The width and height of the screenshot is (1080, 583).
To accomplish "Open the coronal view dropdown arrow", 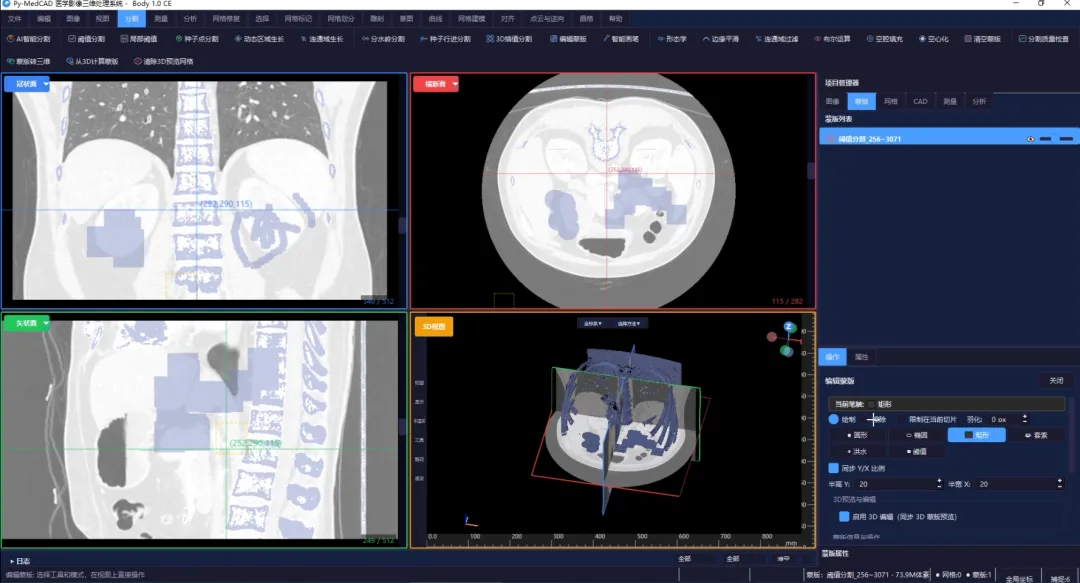I will (x=45, y=84).
